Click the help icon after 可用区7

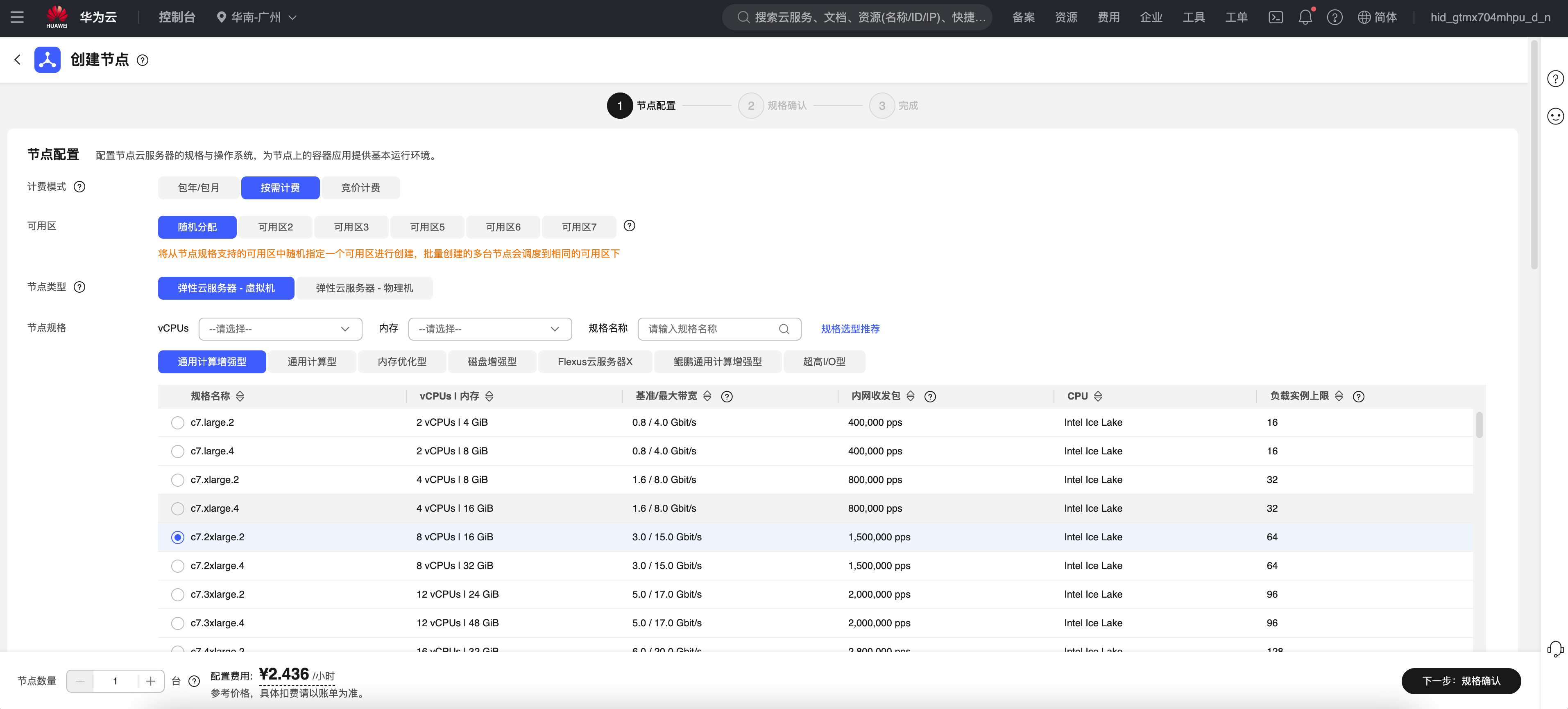pyautogui.click(x=630, y=226)
